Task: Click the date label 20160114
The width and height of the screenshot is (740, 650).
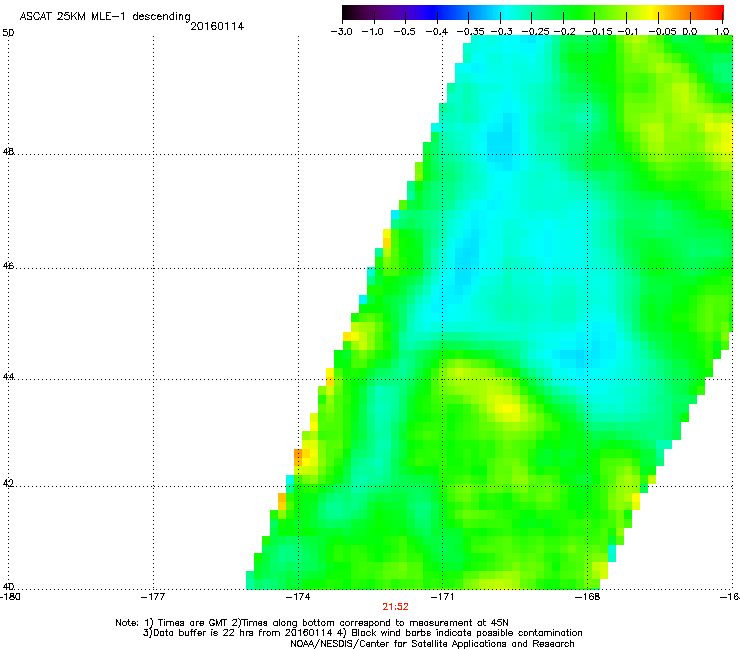Action: [x=217, y=26]
